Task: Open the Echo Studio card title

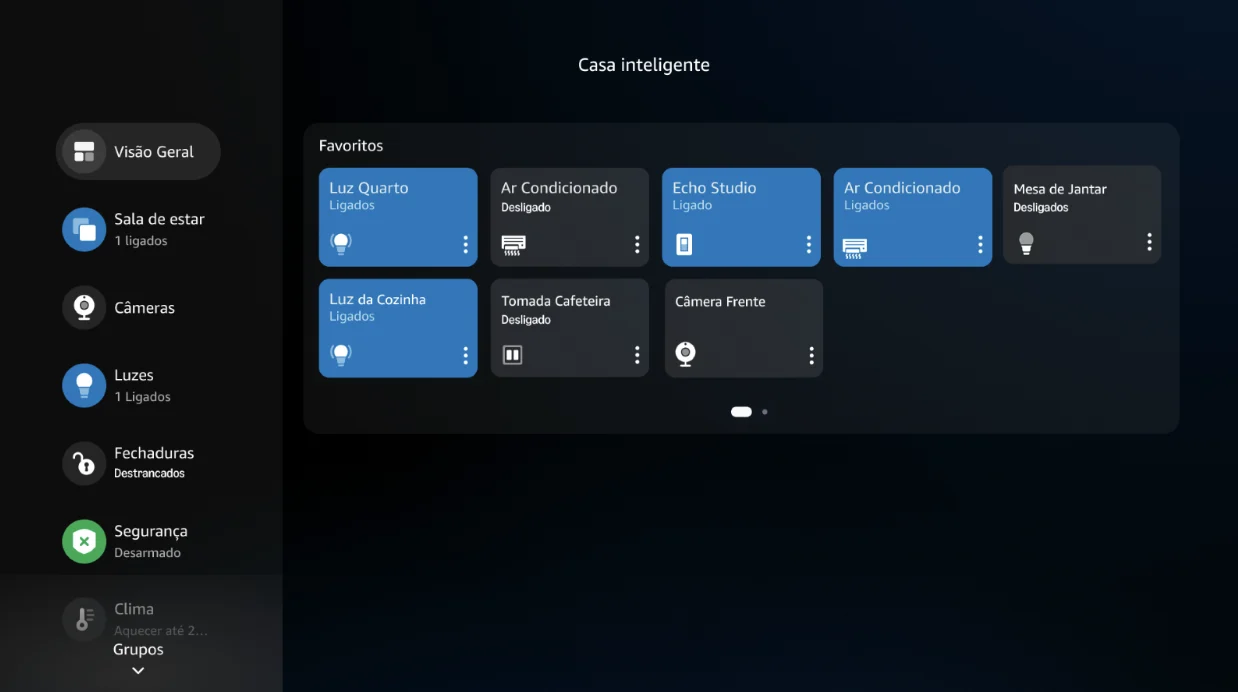Action: click(x=714, y=188)
